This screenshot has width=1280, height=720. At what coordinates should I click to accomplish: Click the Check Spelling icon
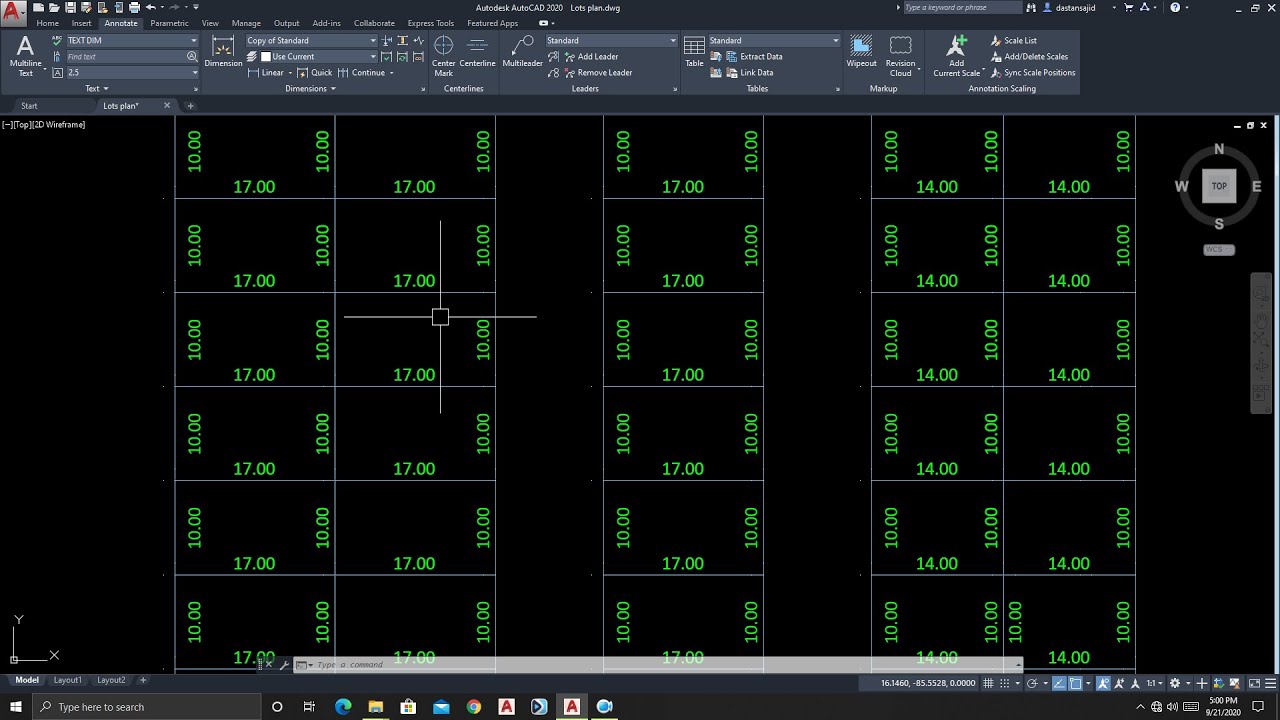57,40
